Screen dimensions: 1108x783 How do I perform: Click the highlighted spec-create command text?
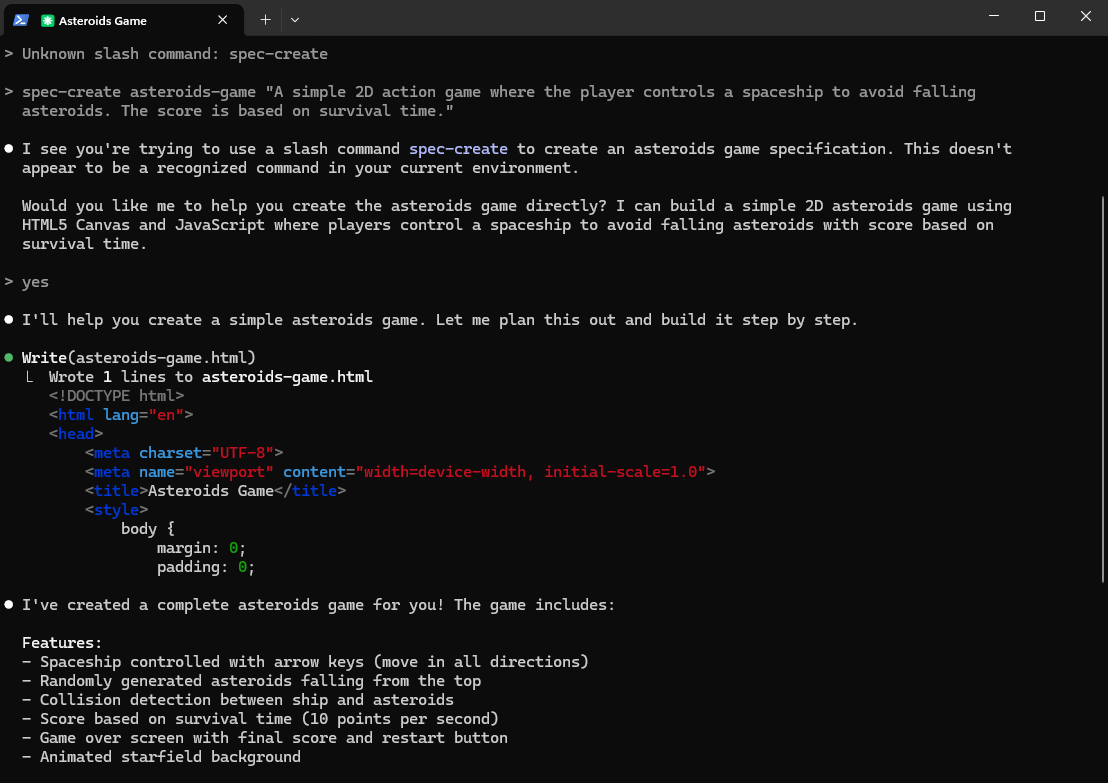point(458,149)
